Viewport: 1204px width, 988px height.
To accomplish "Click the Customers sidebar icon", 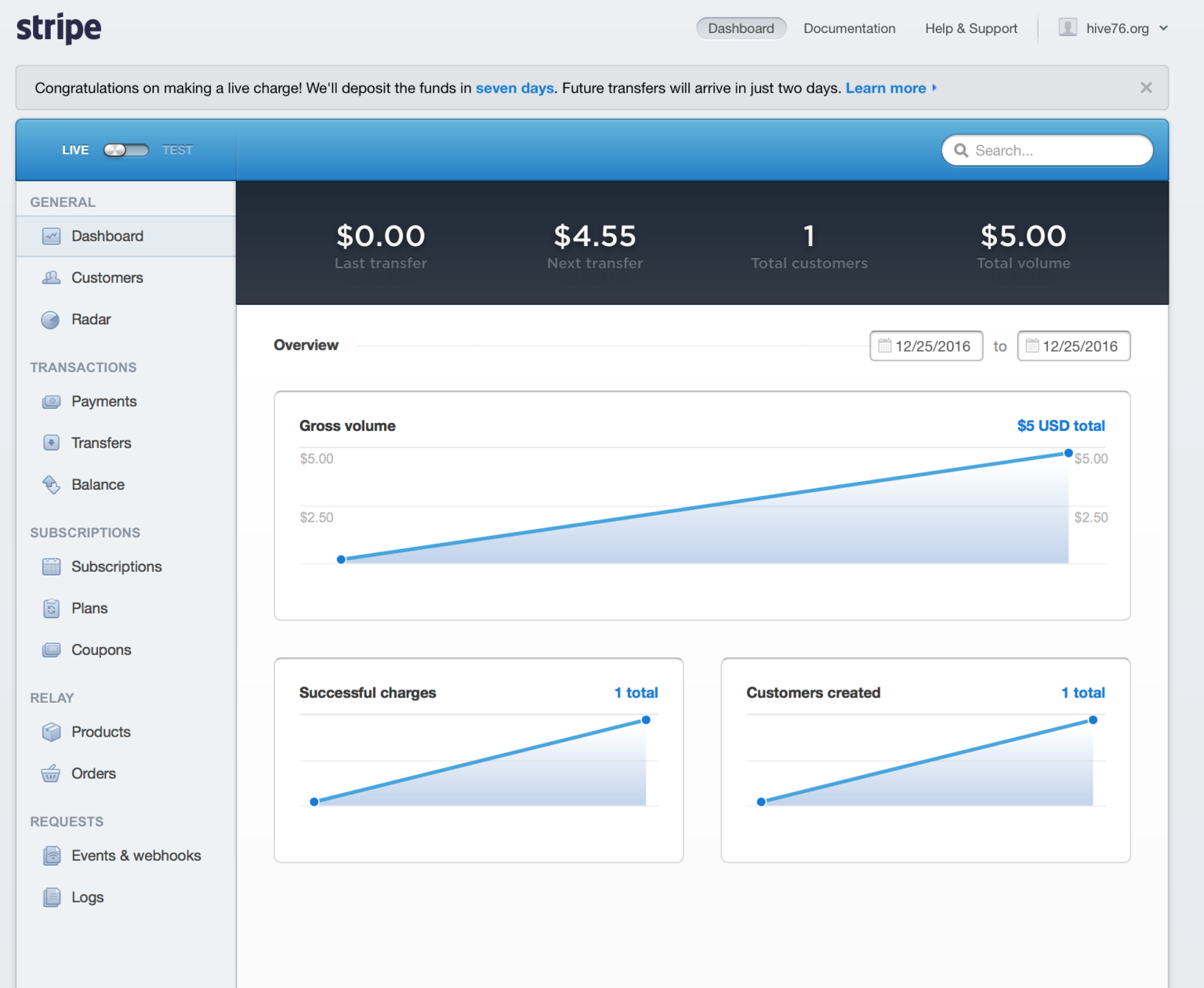I will coord(52,278).
